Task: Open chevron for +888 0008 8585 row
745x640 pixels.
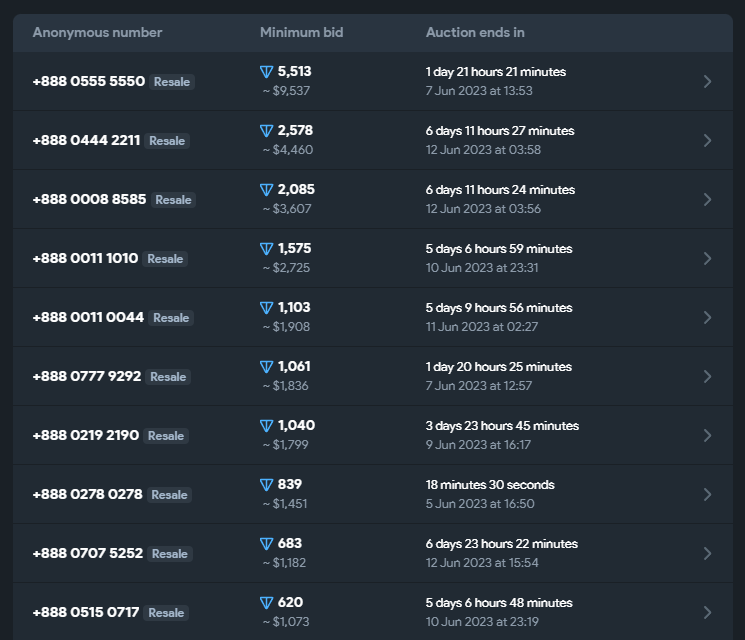Action: [x=707, y=199]
